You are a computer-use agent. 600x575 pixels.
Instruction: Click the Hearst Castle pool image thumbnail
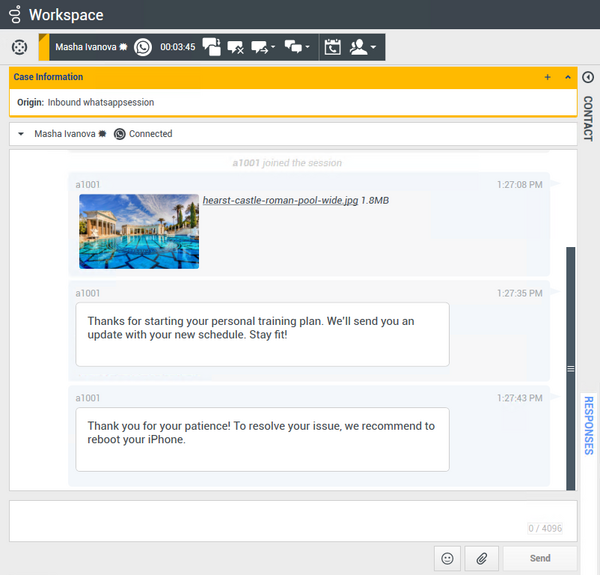pos(139,231)
